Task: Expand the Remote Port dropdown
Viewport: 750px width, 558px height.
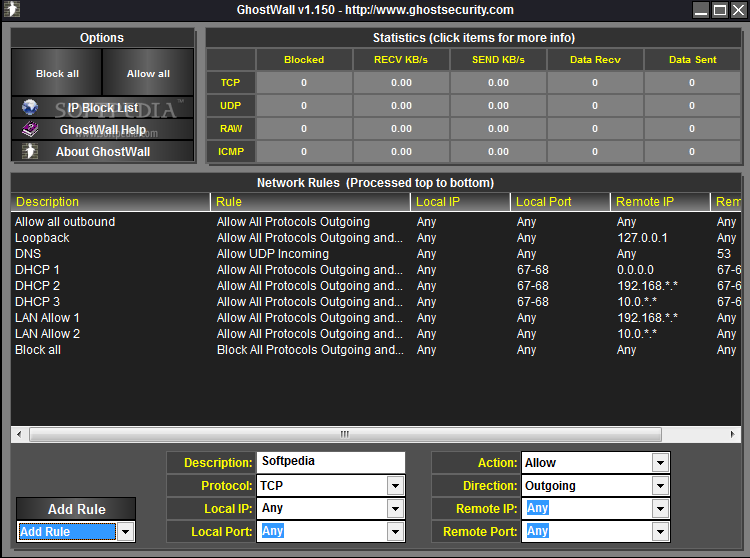Action: point(660,532)
